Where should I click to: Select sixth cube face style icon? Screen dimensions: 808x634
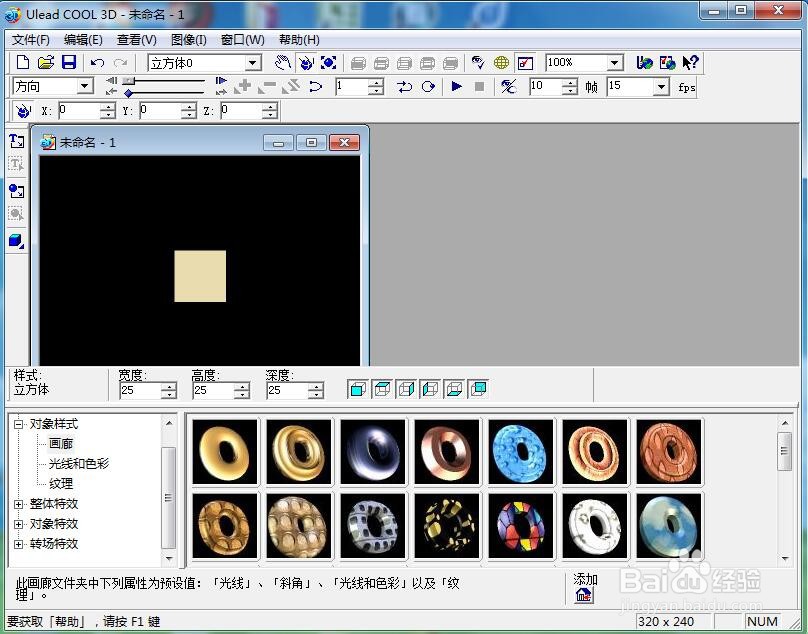(478, 389)
